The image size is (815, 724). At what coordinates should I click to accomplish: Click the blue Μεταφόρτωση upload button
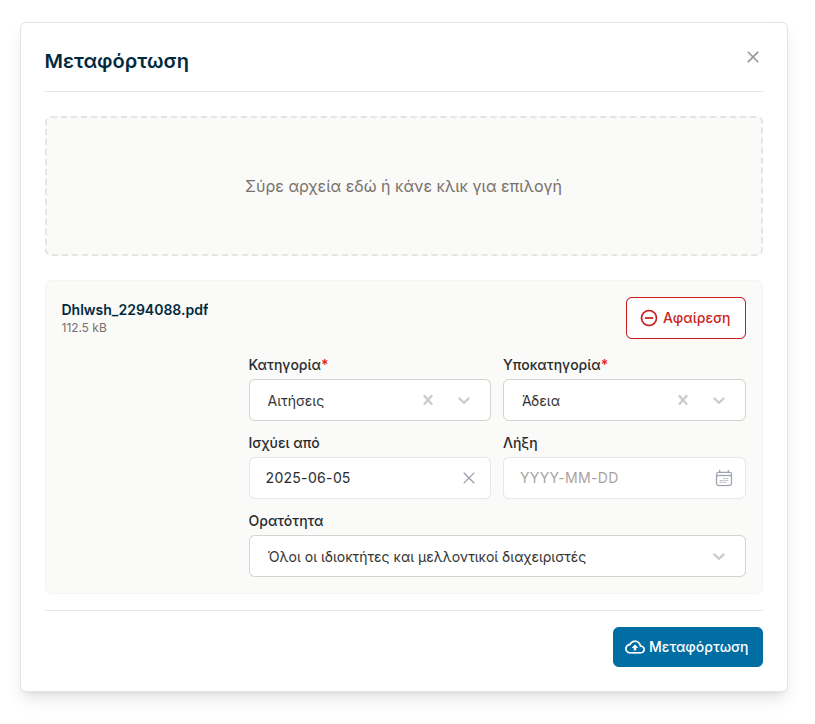687,647
